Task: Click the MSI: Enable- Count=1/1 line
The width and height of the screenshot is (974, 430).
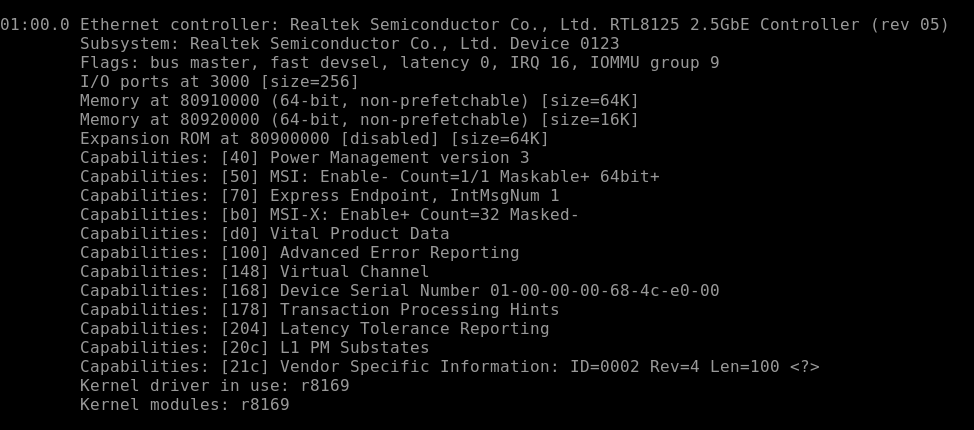Action: [x=370, y=177]
